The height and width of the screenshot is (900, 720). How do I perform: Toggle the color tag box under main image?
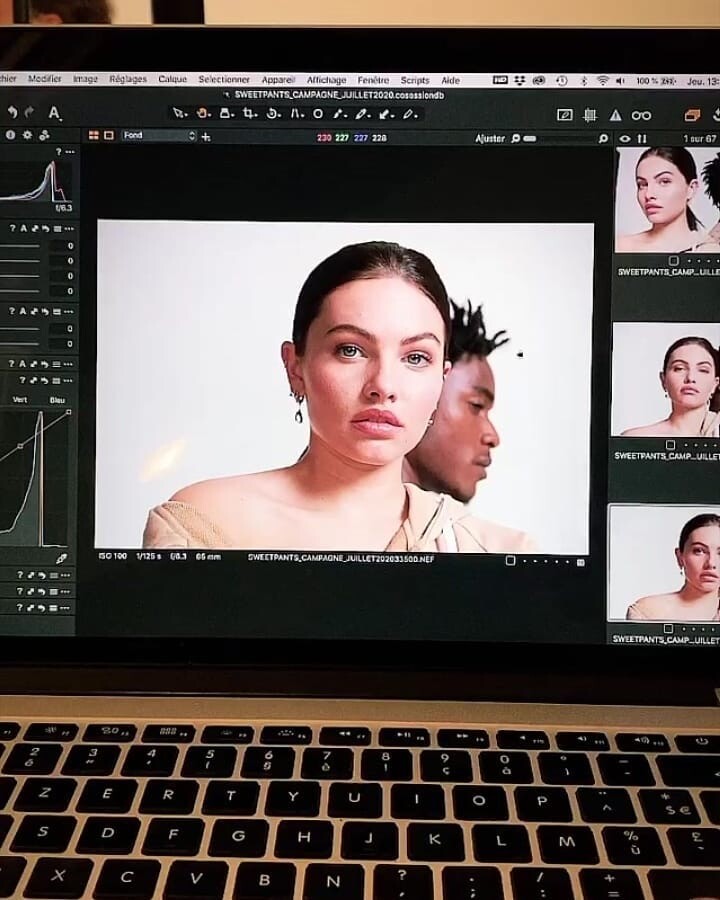pyautogui.click(x=510, y=561)
